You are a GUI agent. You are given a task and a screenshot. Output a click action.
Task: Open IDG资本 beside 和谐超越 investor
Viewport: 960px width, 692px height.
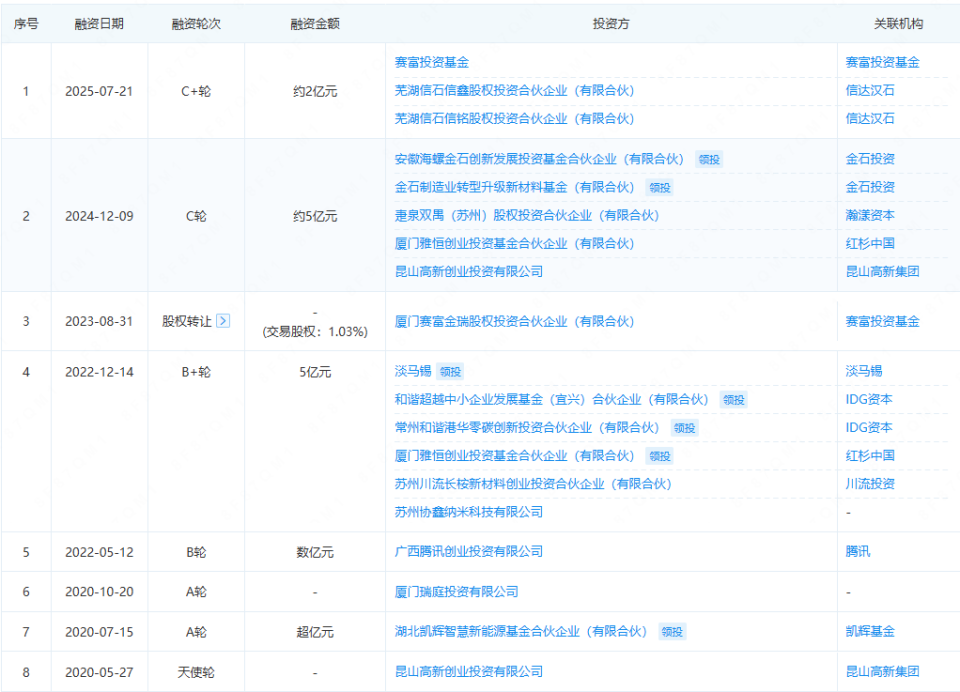[x=869, y=400]
